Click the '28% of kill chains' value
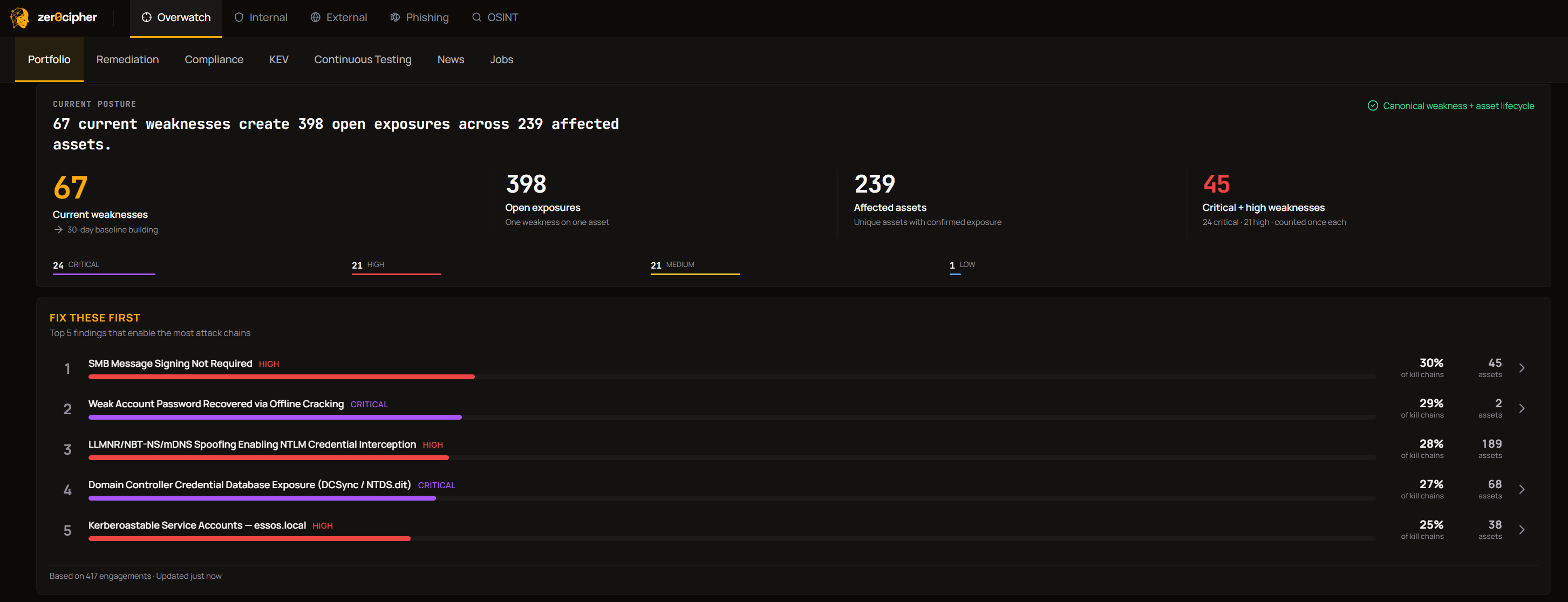Viewport: 1568px width, 602px height. point(1422,449)
